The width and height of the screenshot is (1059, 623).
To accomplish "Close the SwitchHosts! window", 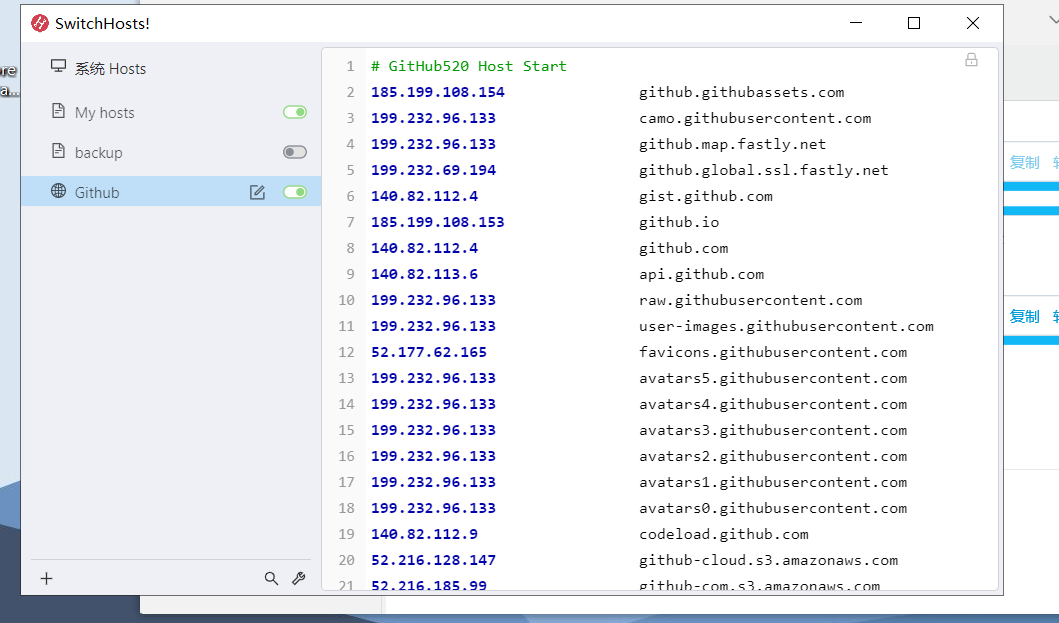I will pyautogui.click(x=973, y=23).
